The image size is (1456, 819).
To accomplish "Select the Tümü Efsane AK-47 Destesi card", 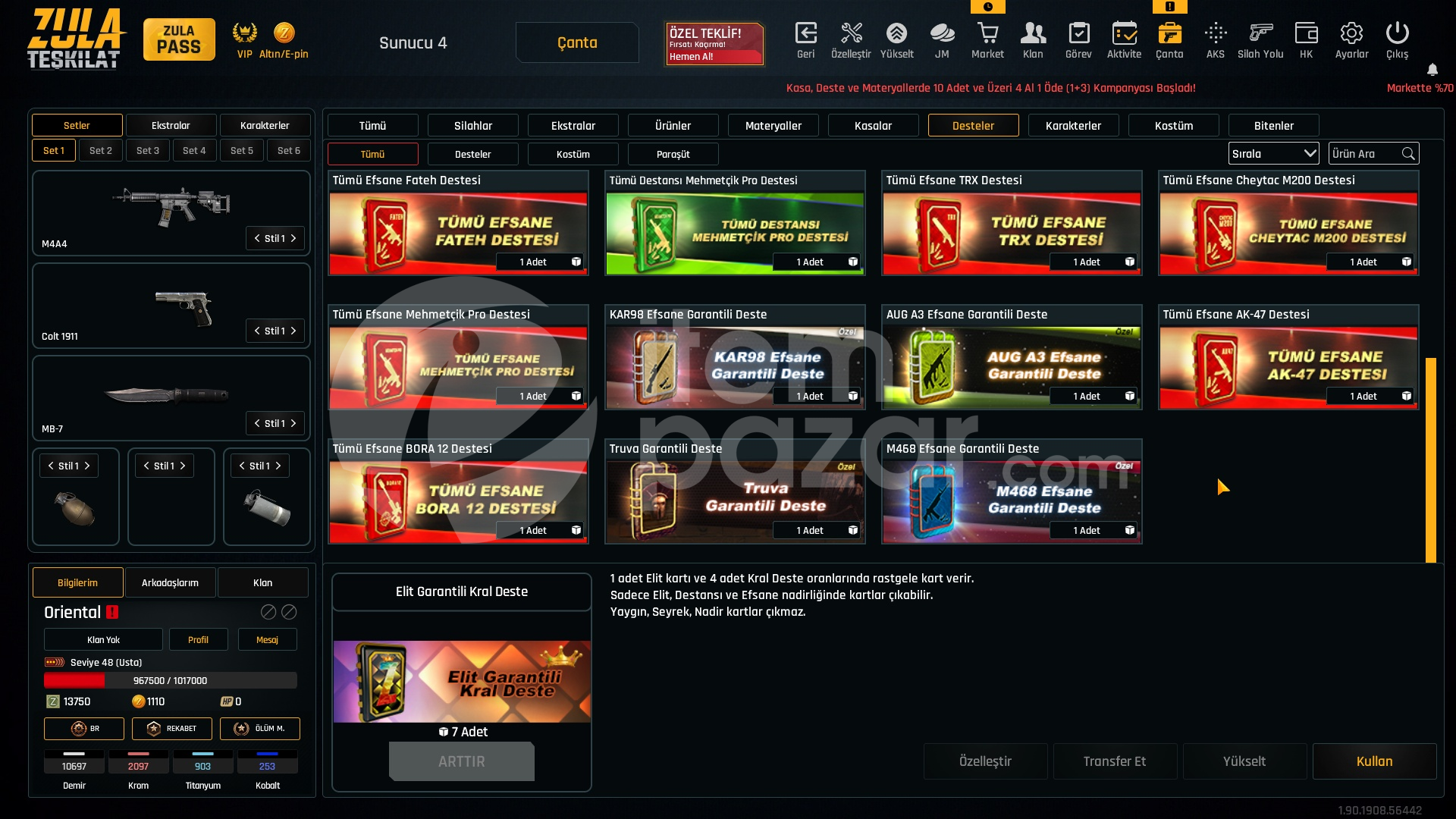I will (x=1288, y=357).
